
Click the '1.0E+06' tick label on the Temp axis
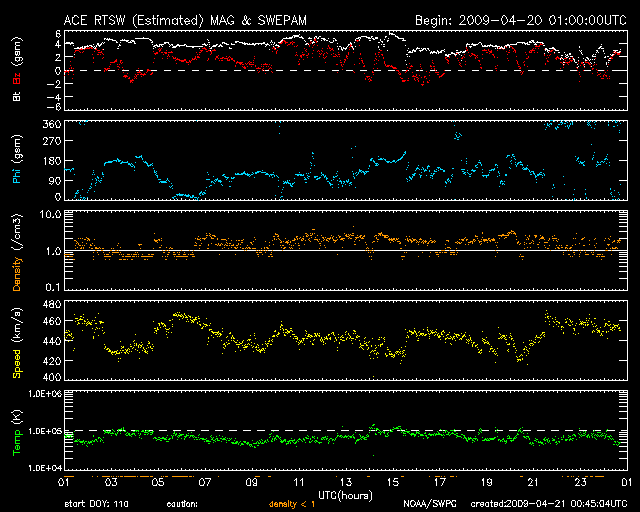pyautogui.click(x=45, y=394)
